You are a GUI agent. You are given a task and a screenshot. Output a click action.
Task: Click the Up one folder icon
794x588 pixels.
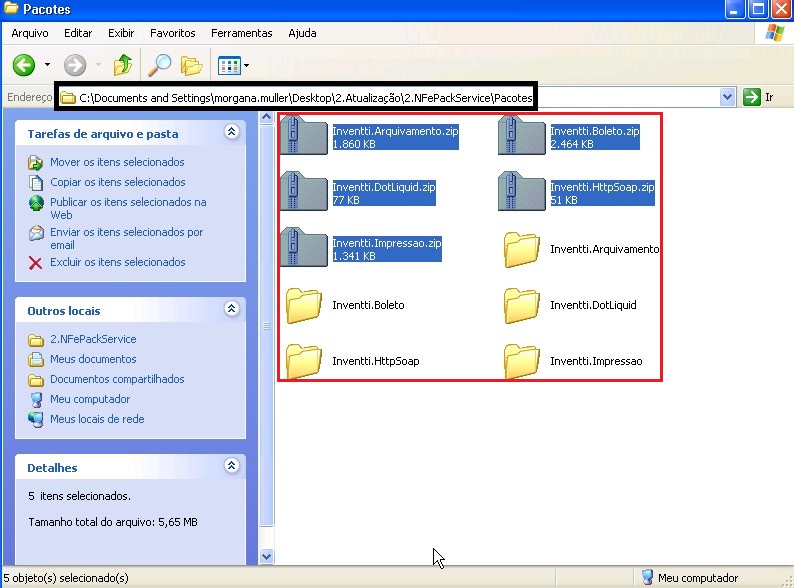[123, 66]
